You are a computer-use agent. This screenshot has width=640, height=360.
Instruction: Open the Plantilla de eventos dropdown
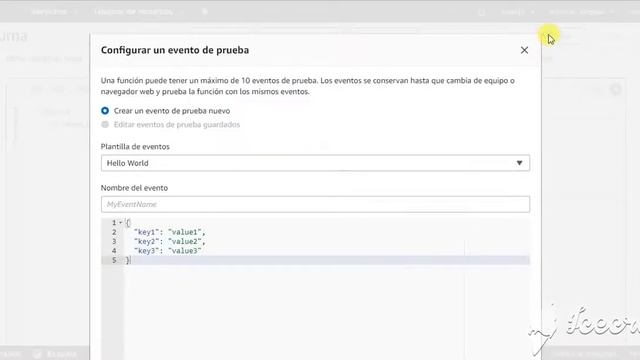[315, 163]
